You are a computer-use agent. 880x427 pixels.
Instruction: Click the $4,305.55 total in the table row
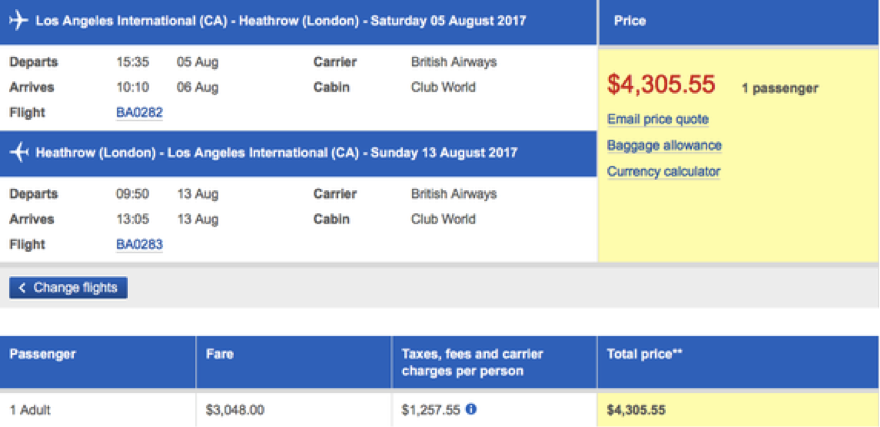click(x=636, y=410)
